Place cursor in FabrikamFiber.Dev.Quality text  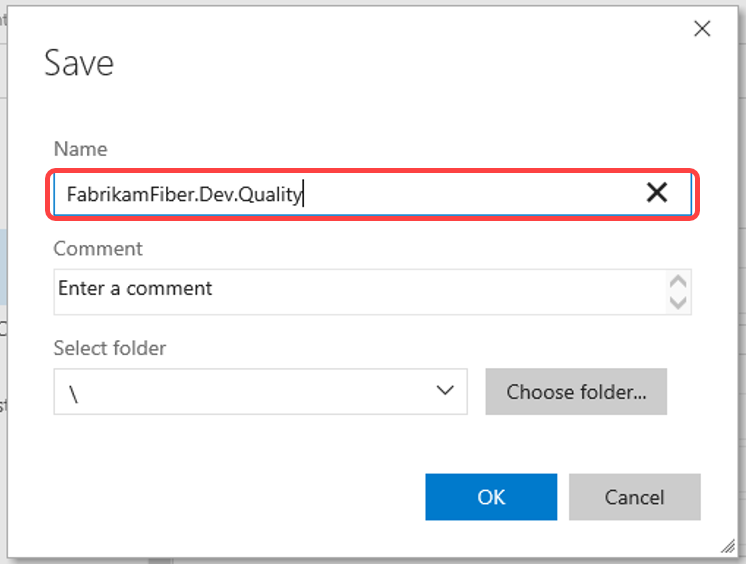(x=185, y=194)
